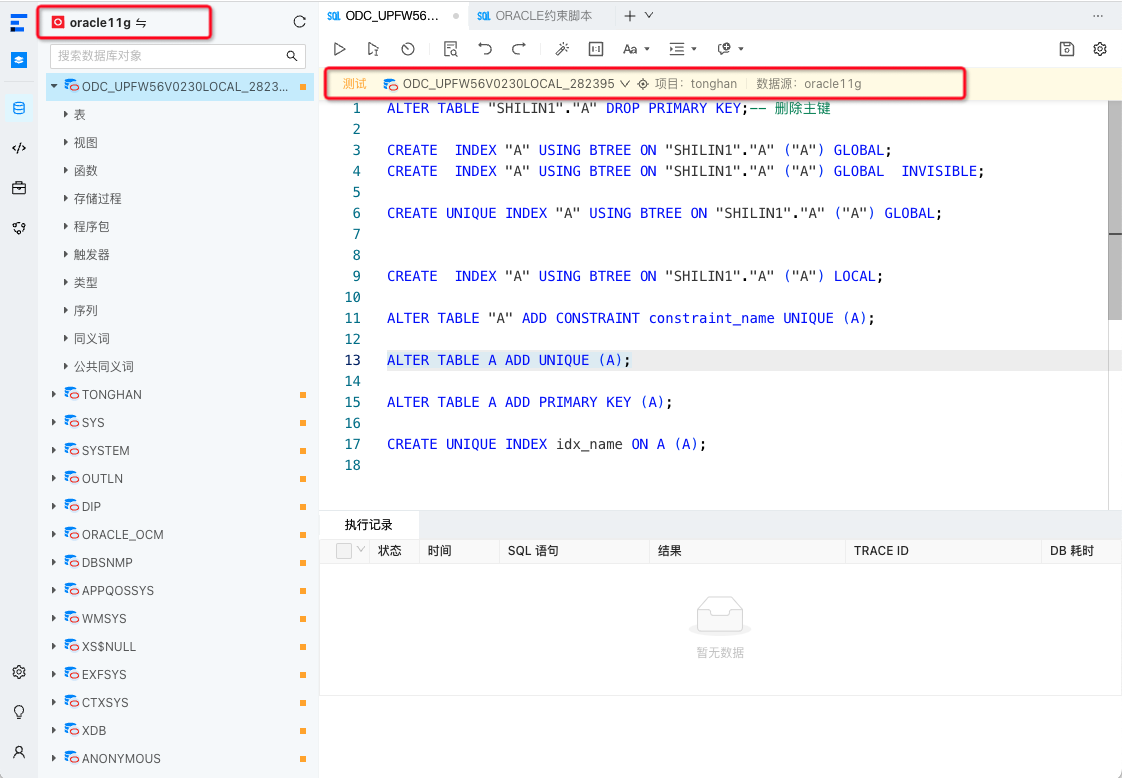Open ODC settings from the bottom sidebar gear
Viewport: 1122px width, 778px height.
(x=18, y=672)
